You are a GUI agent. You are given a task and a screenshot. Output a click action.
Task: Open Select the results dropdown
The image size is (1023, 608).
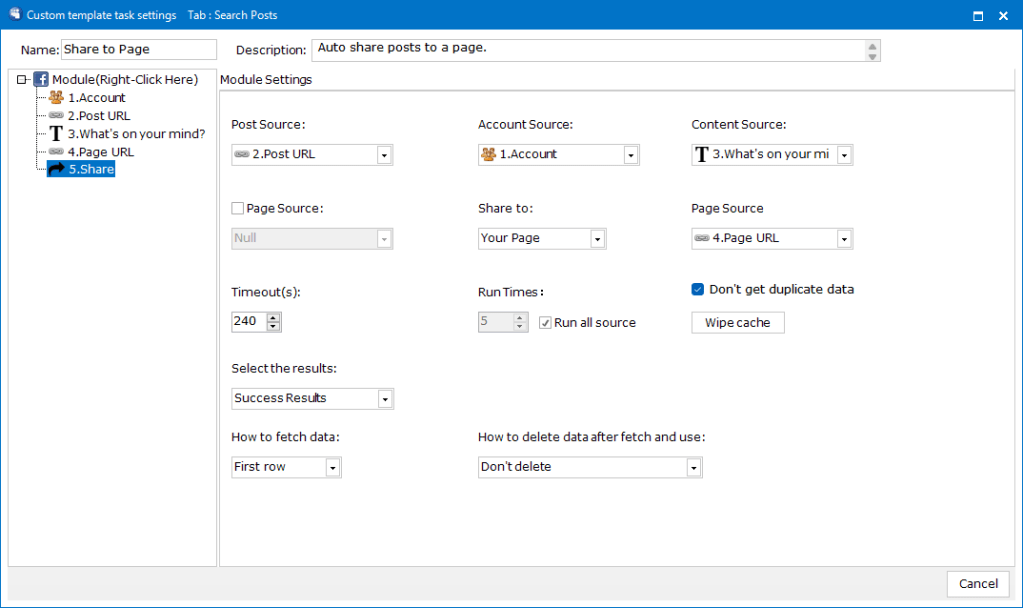point(384,399)
